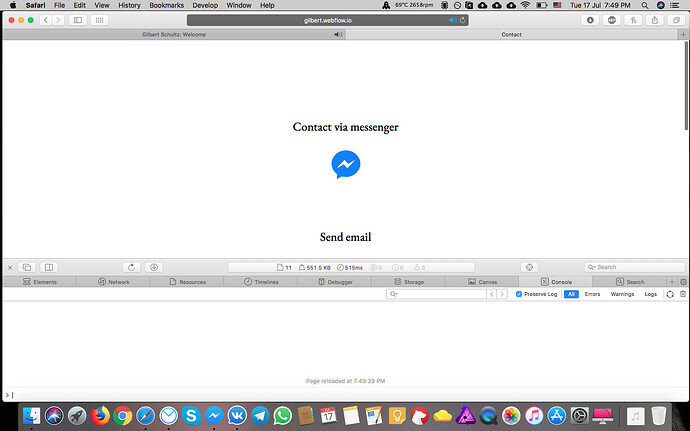This screenshot has height=431, width=690.
Task: Open the Canvas inspector tab
Action: click(482, 282)
